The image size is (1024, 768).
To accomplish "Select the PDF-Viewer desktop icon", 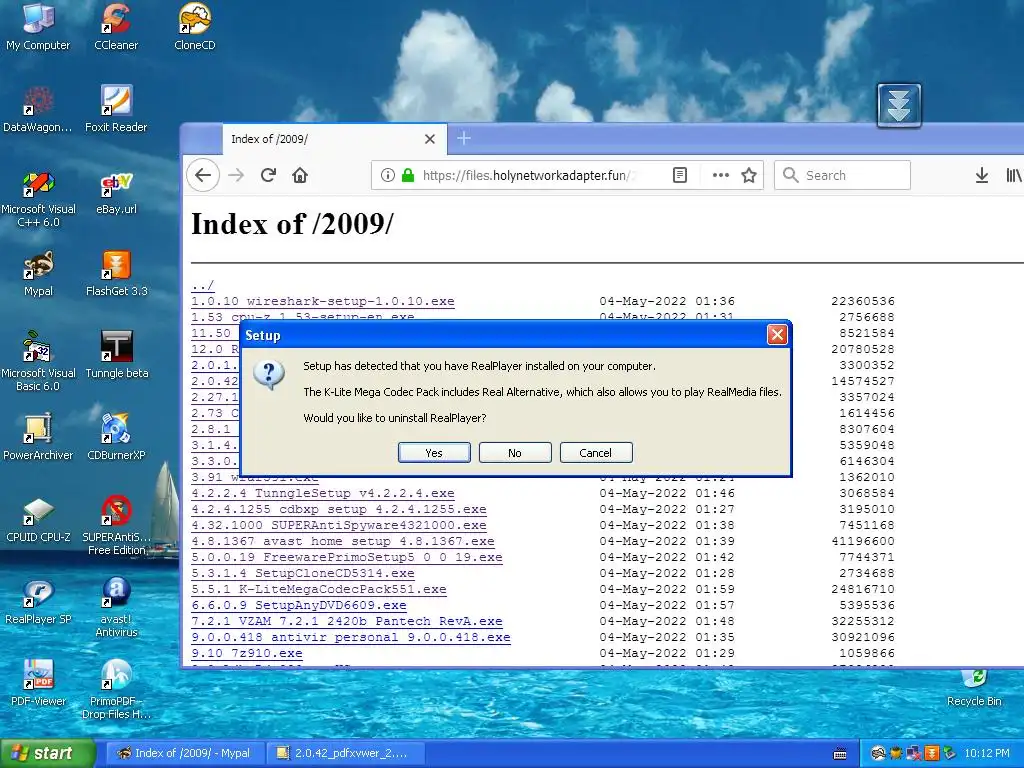I will click(x=38, y=684).
